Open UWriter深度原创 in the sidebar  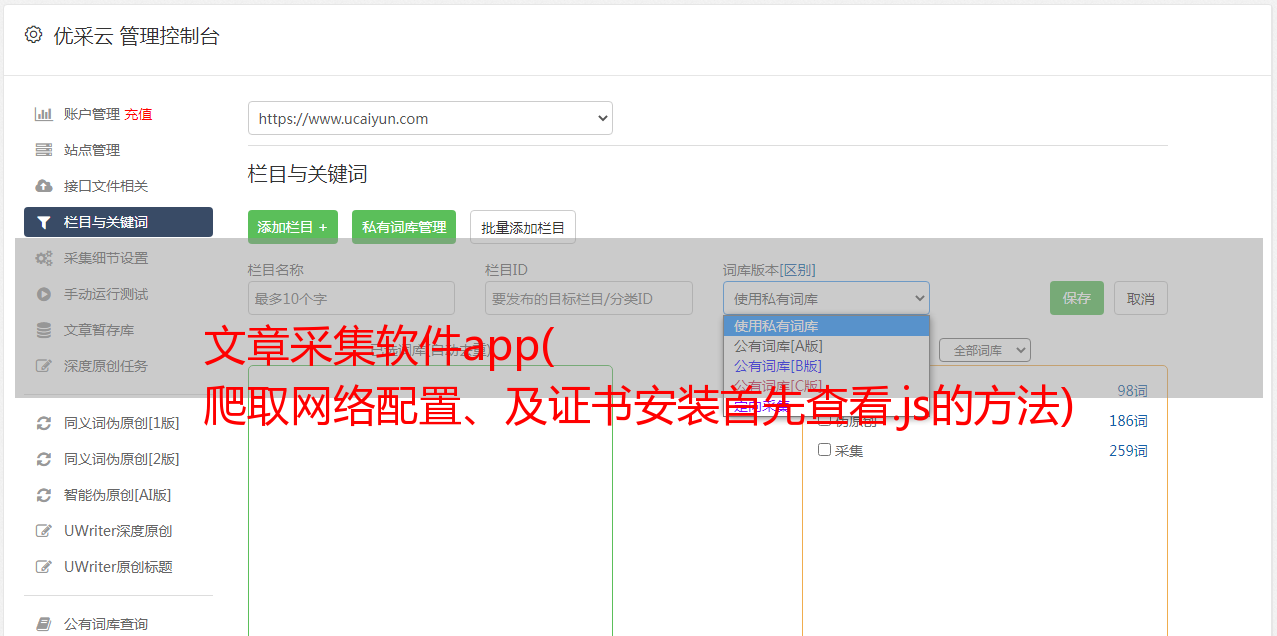pyautogui.click(x=118, y=531)
